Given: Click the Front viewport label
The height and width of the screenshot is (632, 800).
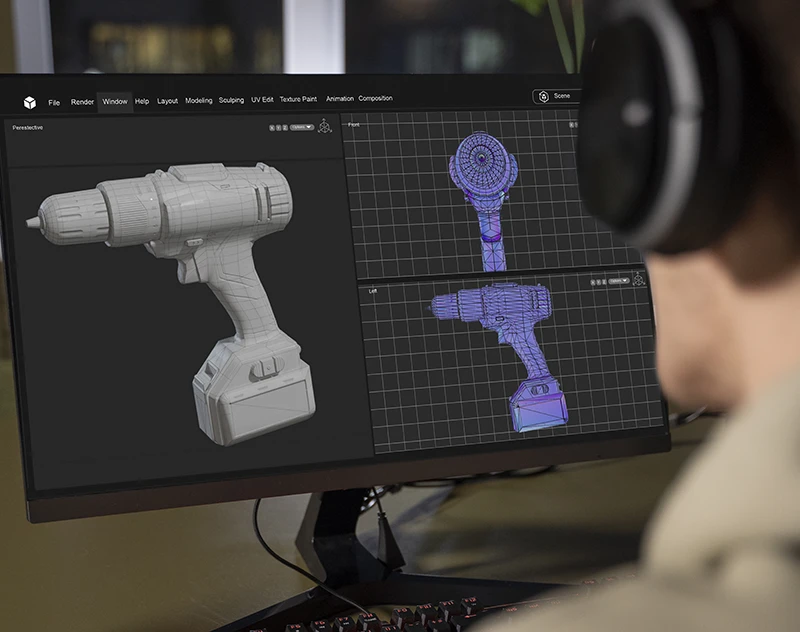Looking at the screenshot, I should click(x=354, y=124).
